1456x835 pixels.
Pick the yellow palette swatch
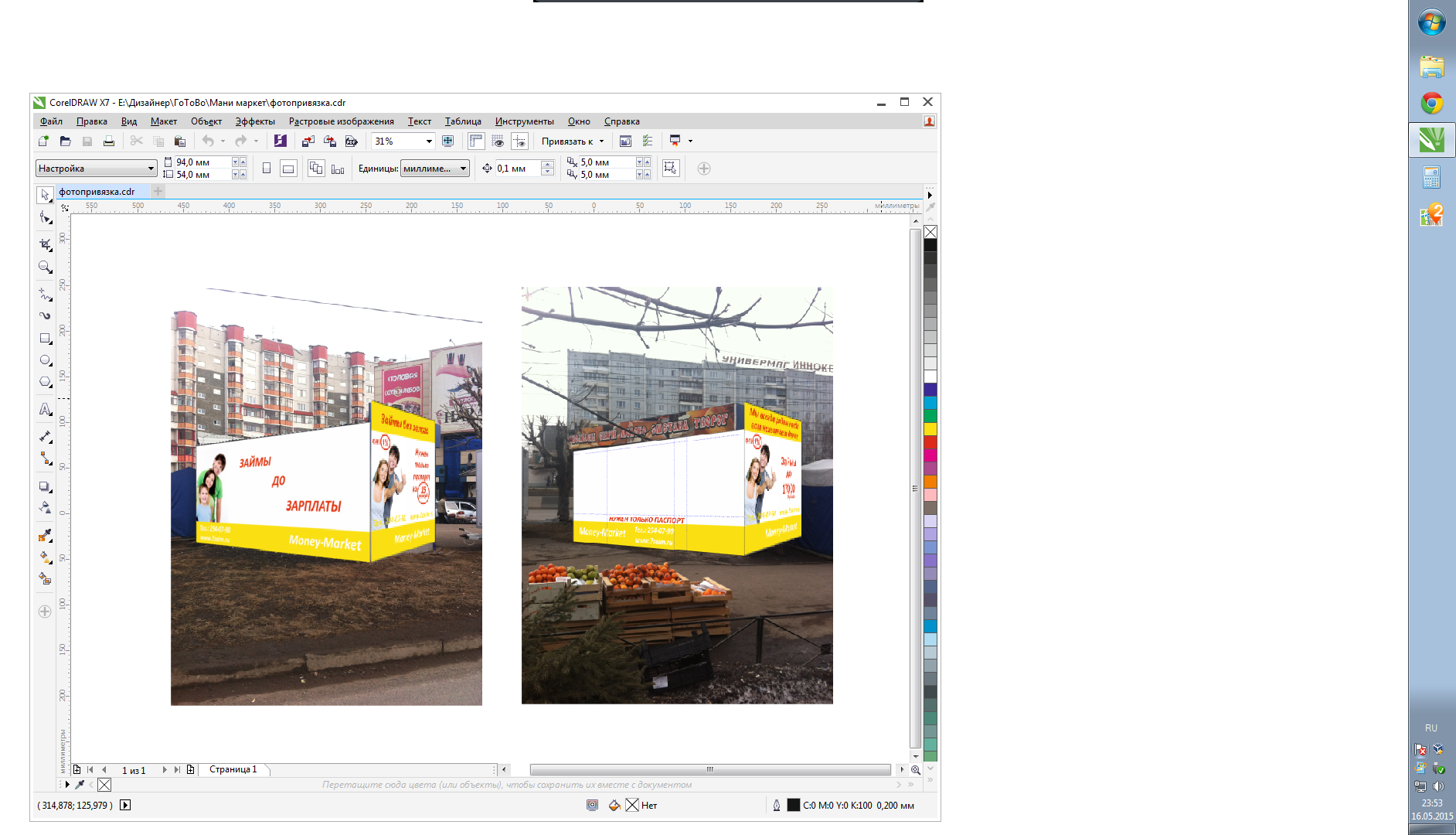tap(930, 428)
